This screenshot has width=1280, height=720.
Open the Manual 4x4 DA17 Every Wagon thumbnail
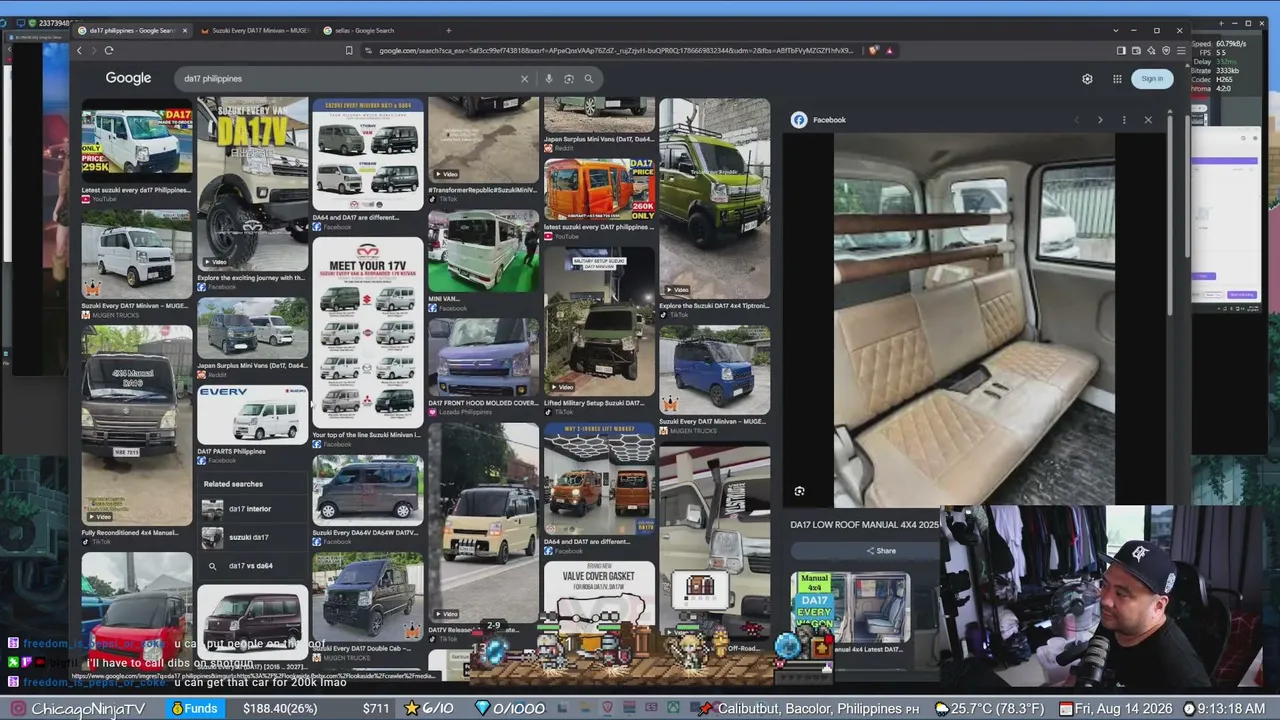pos(850,606)
